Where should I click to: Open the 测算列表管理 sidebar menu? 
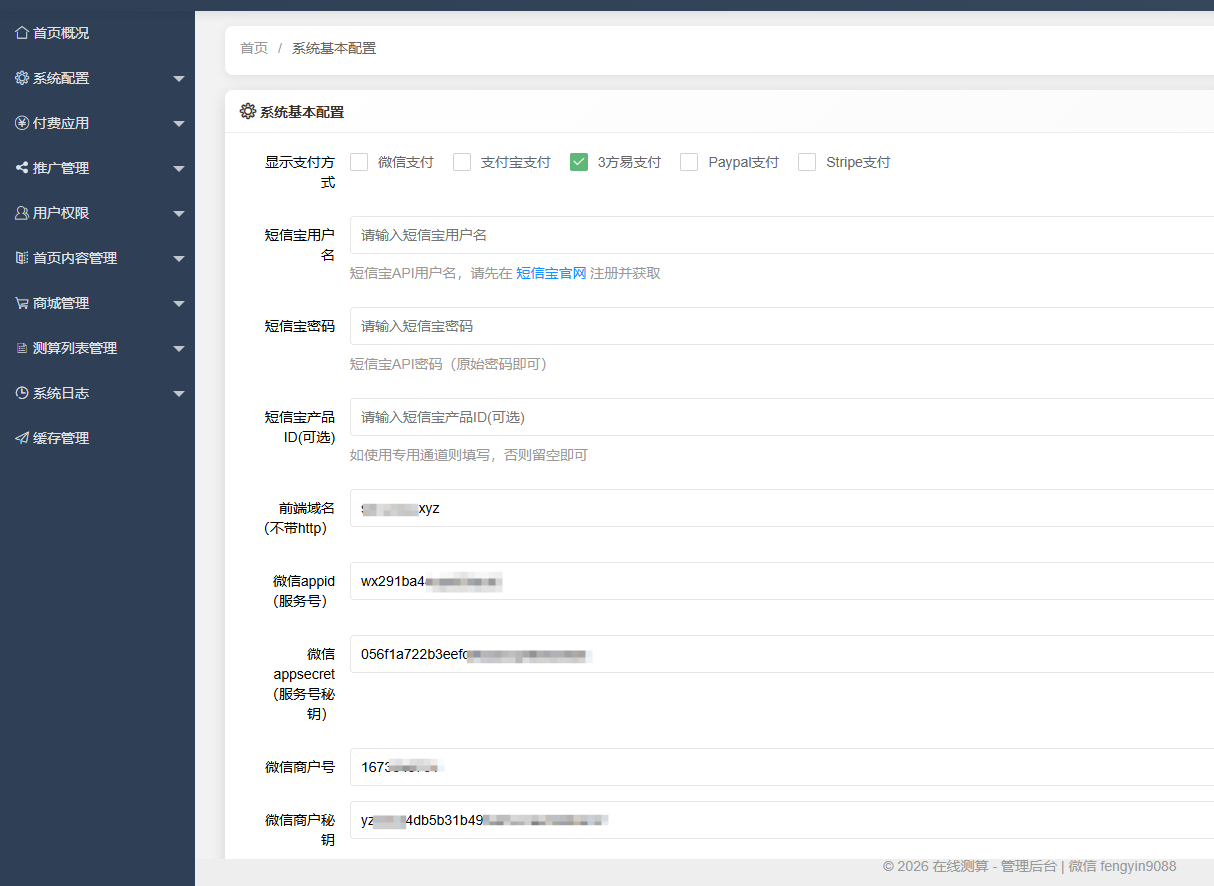(x=97, y=348)
